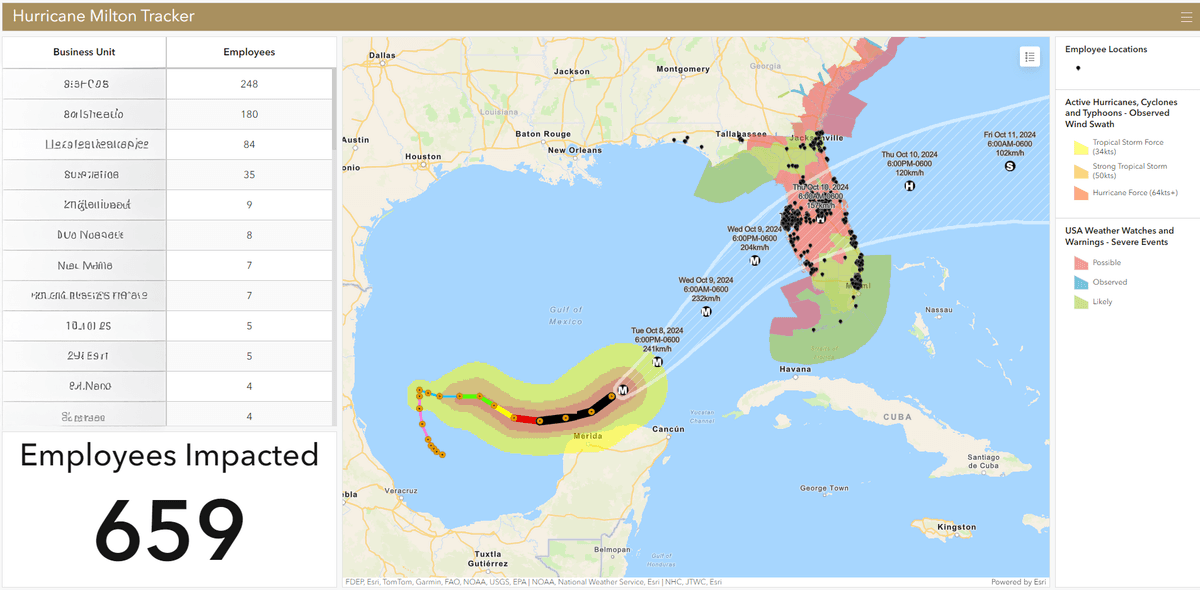
Task: Choose the row with 84 employees
Action: pyautogui.click(x=168, y=144)
